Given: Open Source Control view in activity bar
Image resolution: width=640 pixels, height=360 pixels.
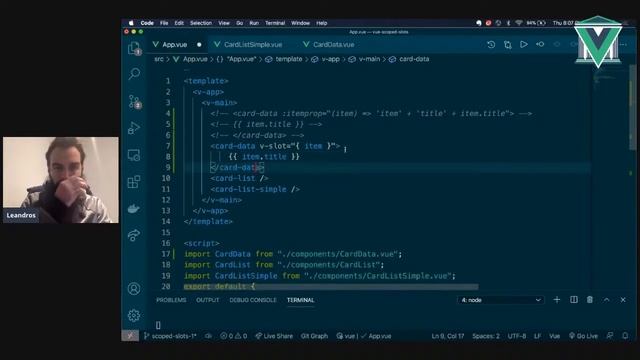Looking at the screenshot, I should pos(134,102).
